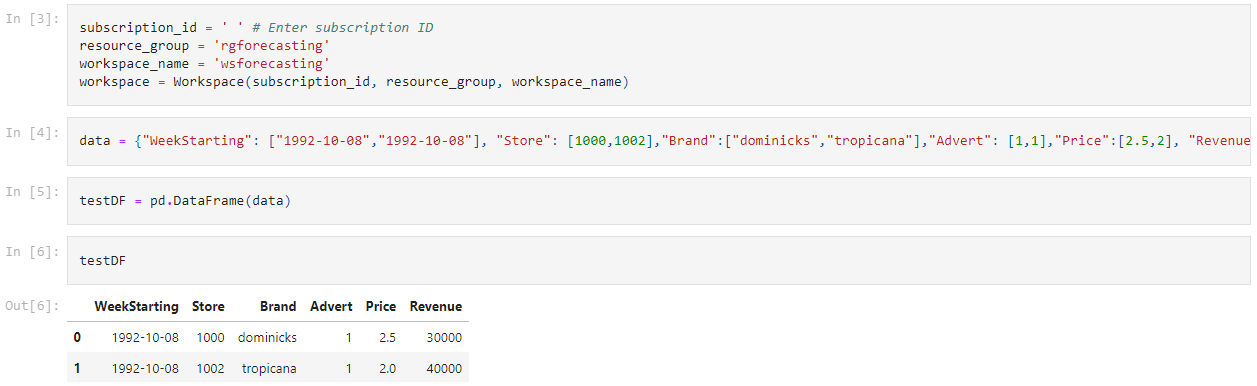Click row index 1 in the output table

[77, 369]
